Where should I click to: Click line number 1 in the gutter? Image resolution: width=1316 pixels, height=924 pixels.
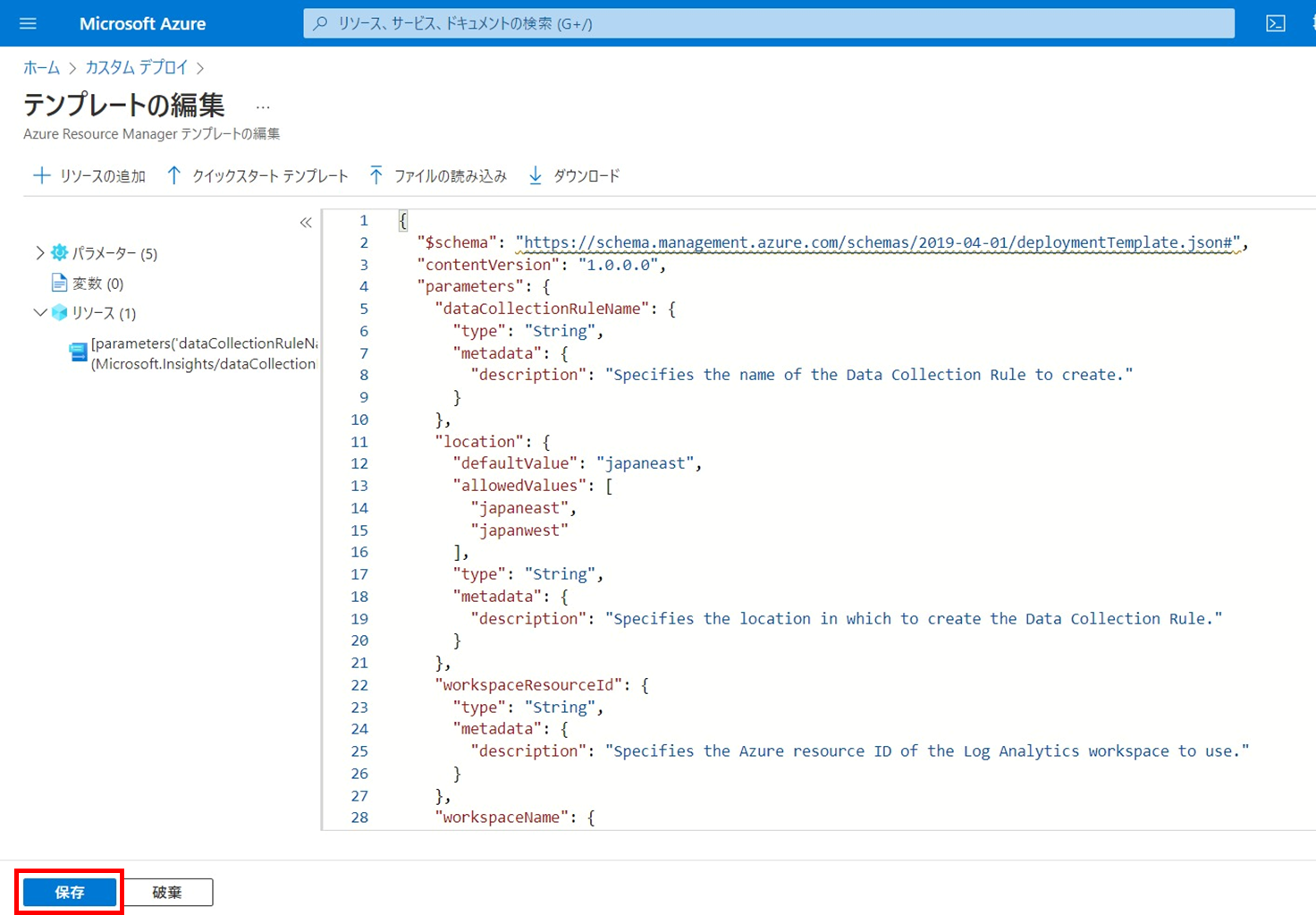point(363,220)
